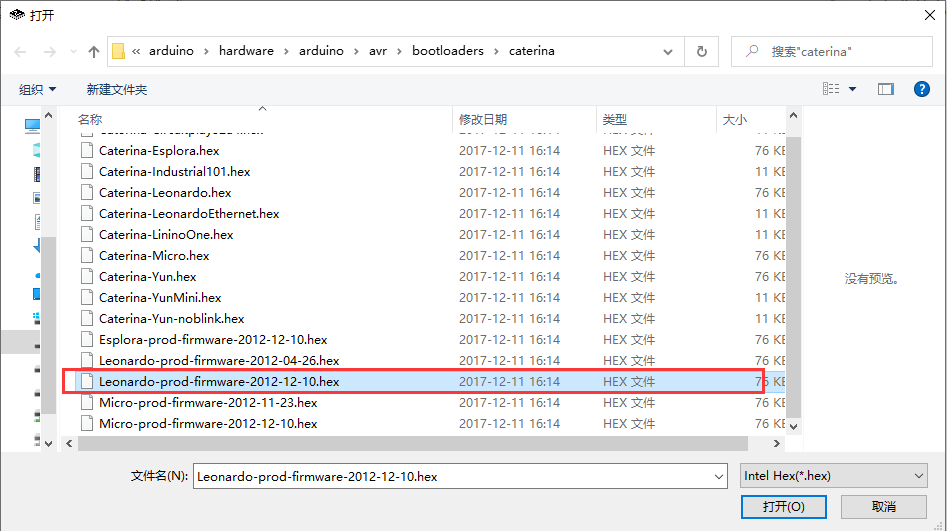Sort by 类型 column header
The image size is (947, 531).
[x=615, y=120]
